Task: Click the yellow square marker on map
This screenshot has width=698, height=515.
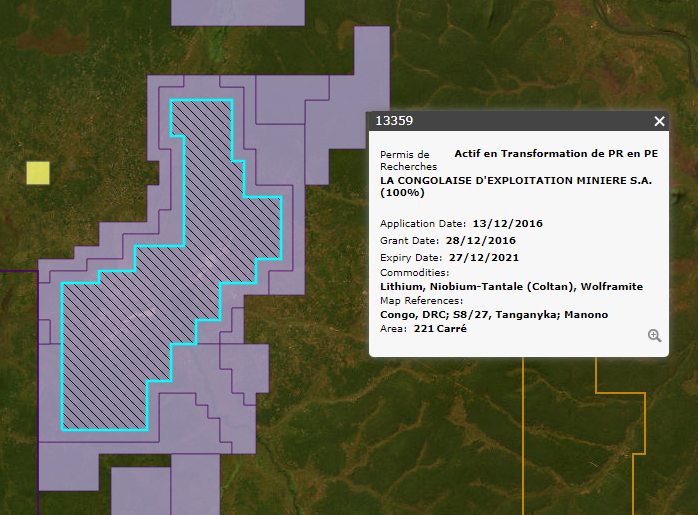Action: pos(38,173)
